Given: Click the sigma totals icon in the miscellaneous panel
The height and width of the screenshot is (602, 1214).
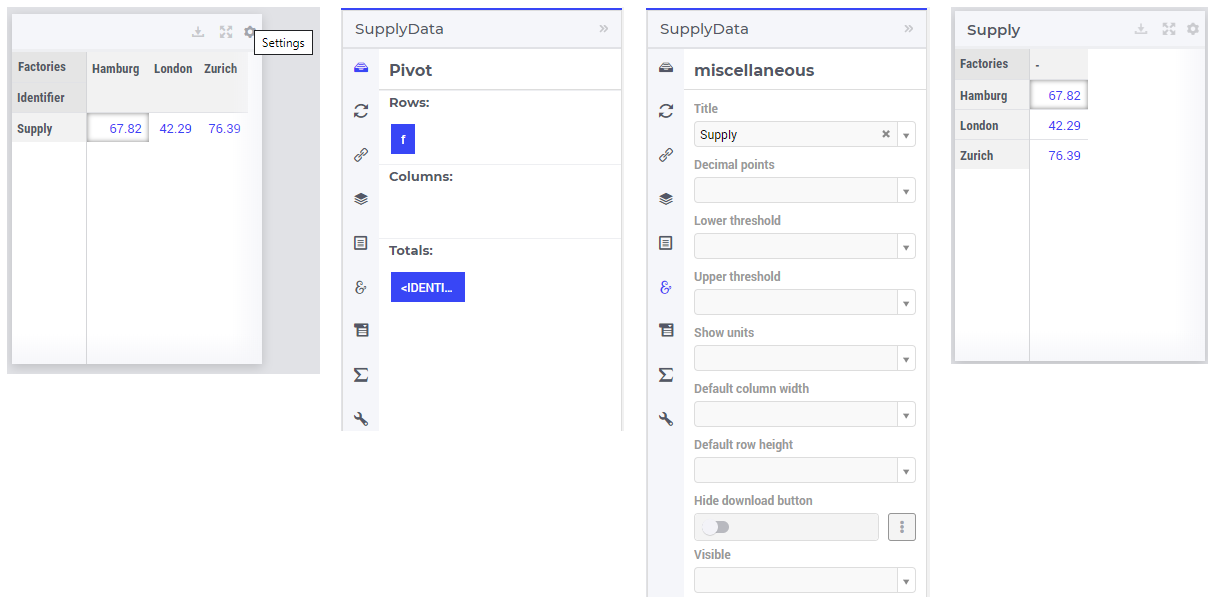Looking at the screenshot, I should pos(666,375).
